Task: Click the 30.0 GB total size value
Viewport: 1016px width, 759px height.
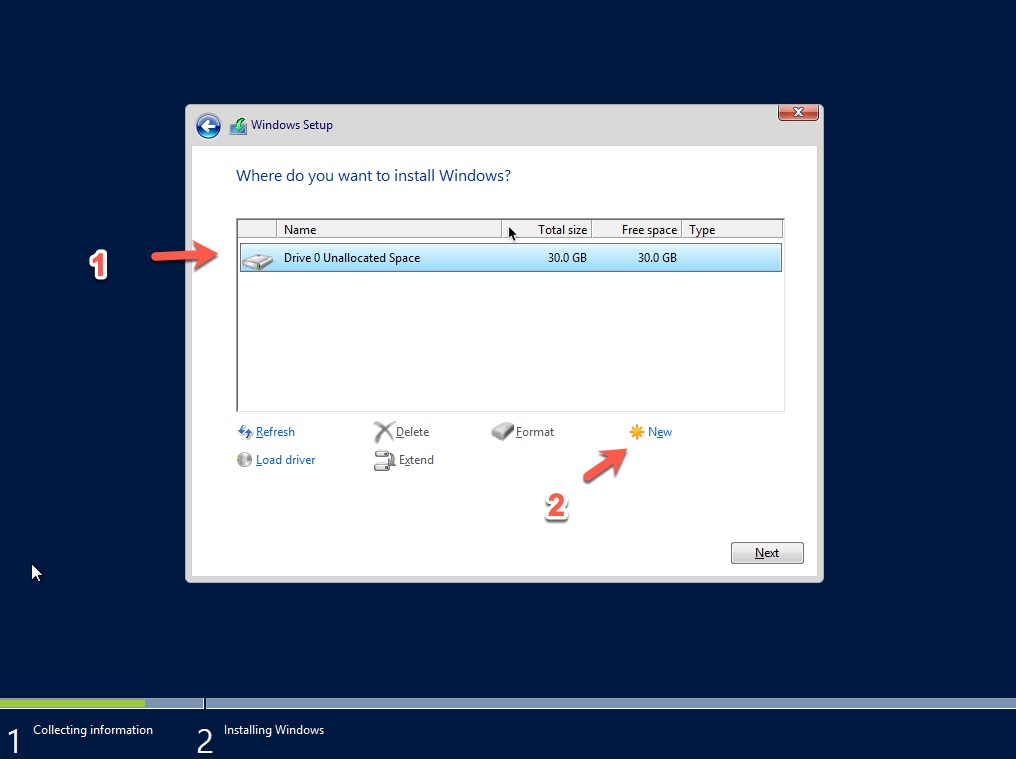Action: (x=567, y=257)
